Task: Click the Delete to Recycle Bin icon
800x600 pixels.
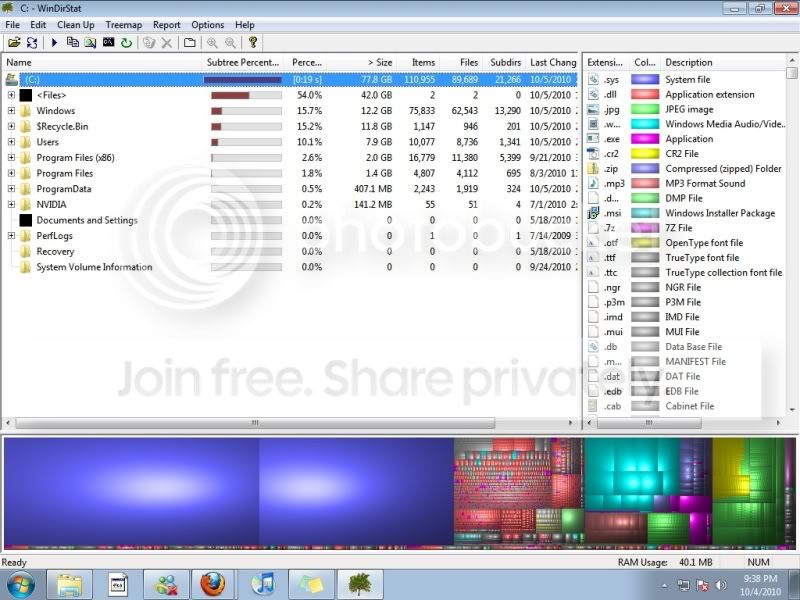Action: (149, 43)
